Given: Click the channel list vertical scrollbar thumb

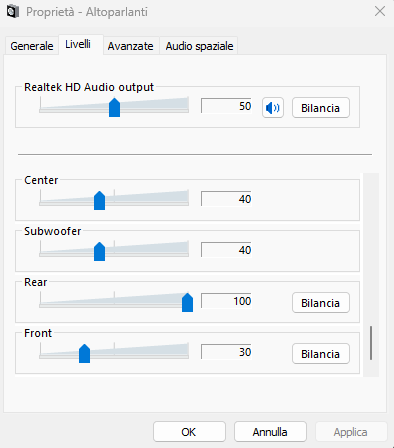Looking at the screenshot, I should pyautogui.click(x=371, y=343).
